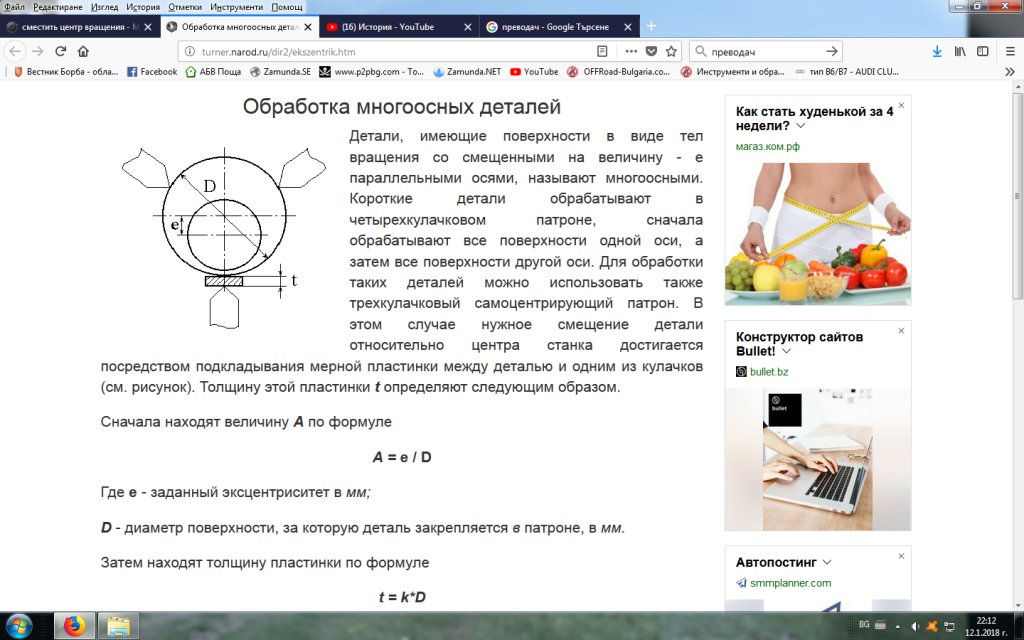Screen dimensions: 1024x640
Task: Close the Как стать худенькой ad
Action: (x=901, y=105)
